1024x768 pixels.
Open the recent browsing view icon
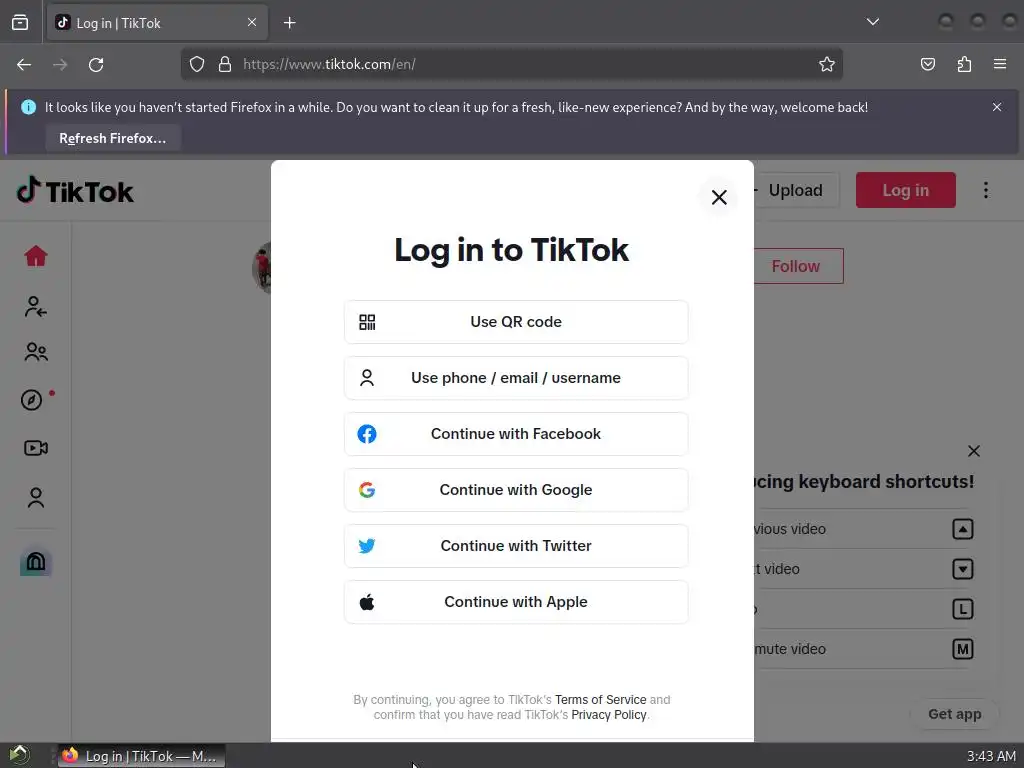pos(20,23)
